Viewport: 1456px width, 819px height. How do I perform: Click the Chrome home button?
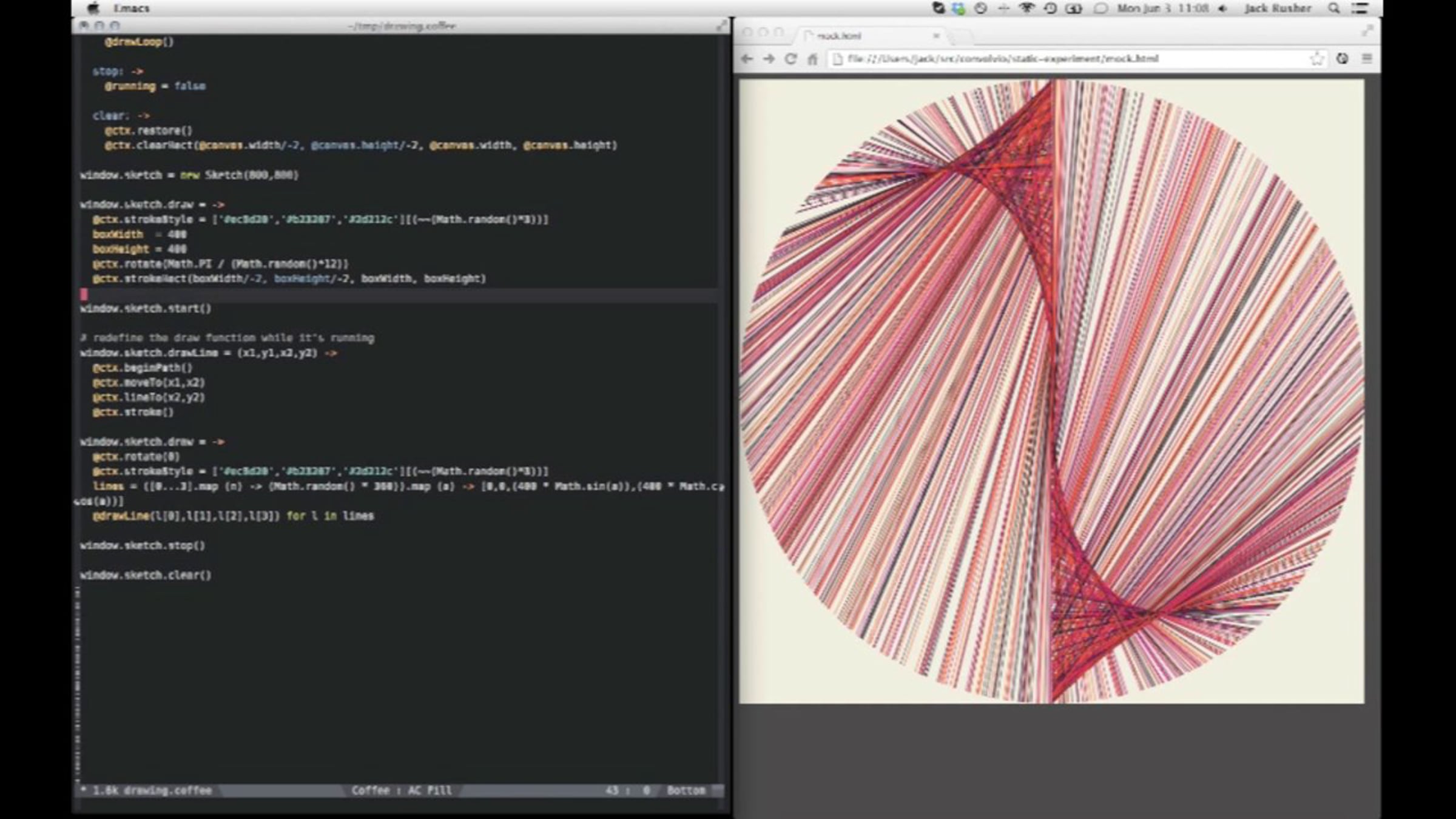812,59
